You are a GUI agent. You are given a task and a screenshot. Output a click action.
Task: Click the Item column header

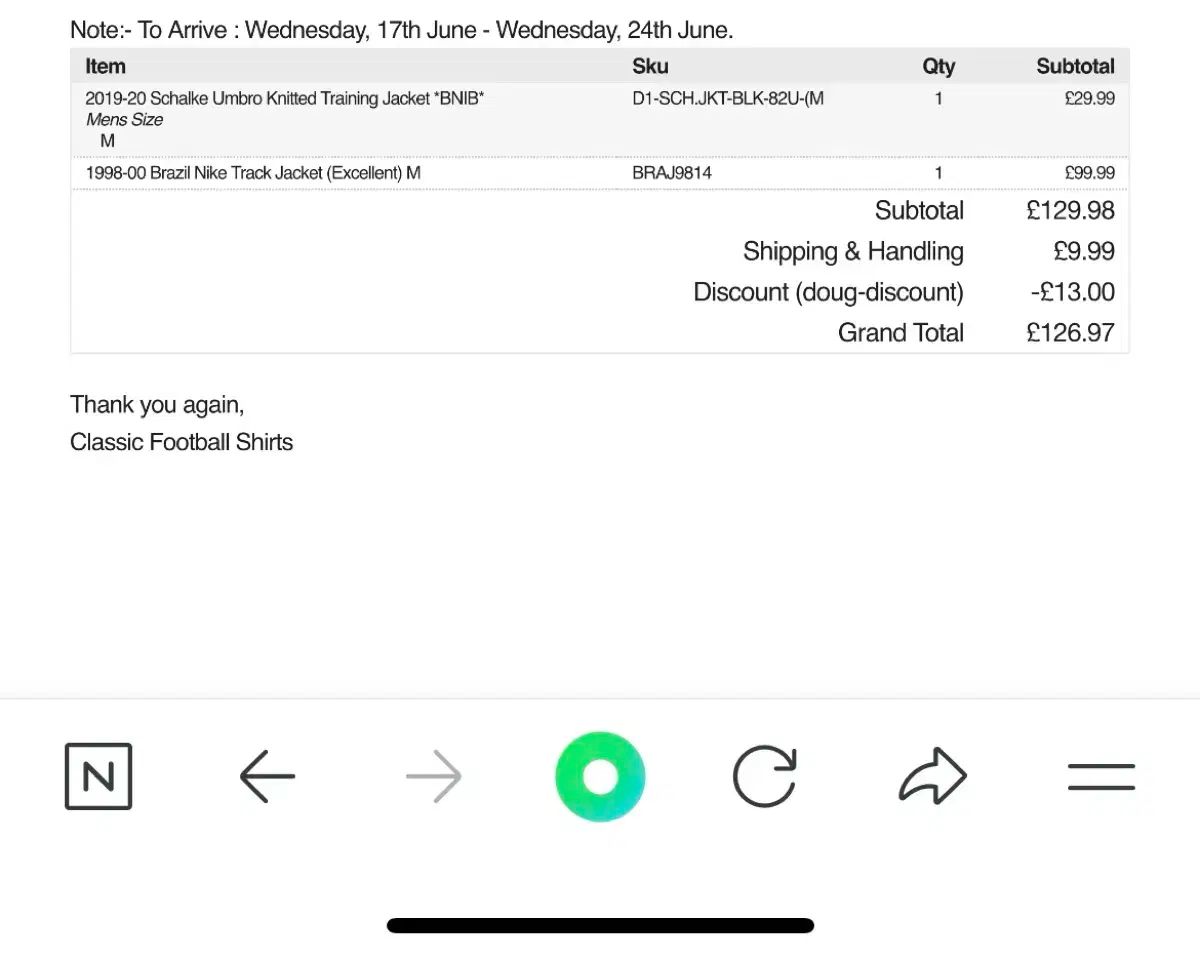(105, 67)
